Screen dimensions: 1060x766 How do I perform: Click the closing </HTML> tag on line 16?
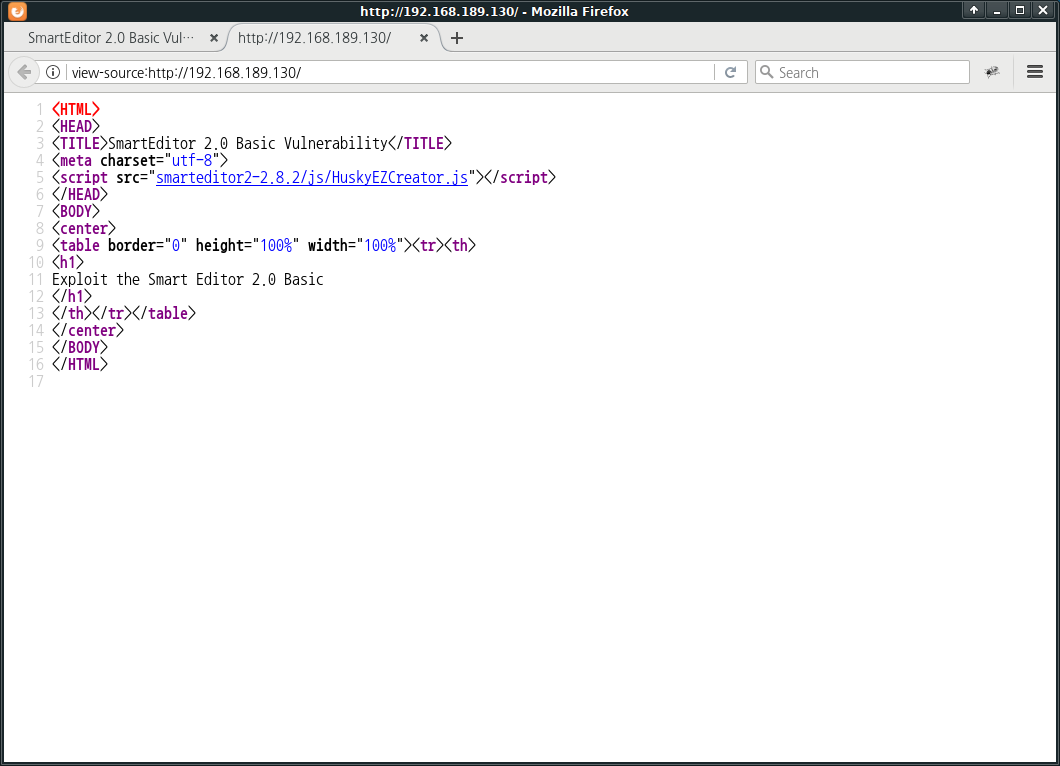click(x=80, y=364)
